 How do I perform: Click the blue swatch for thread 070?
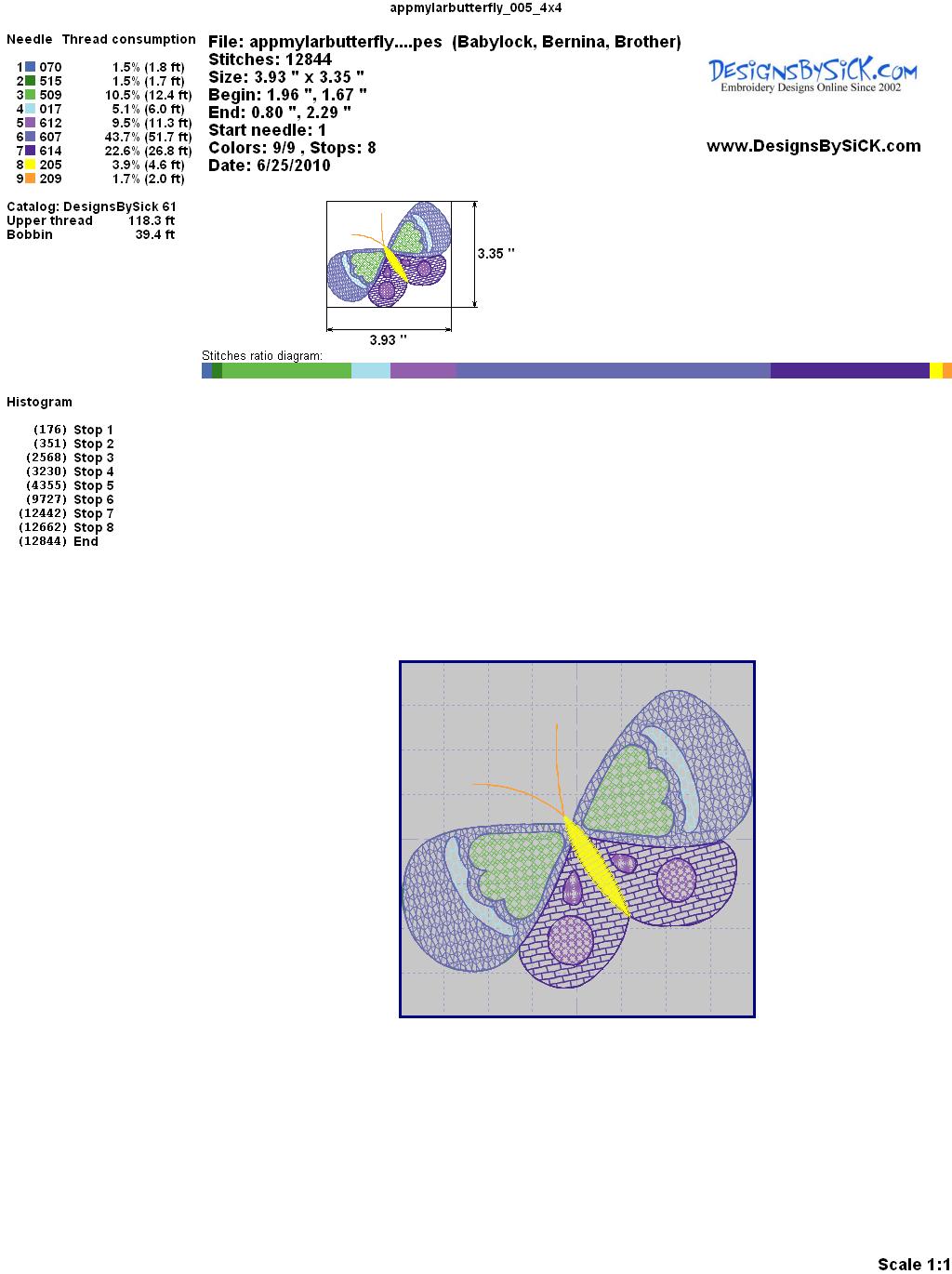(31, 67)
